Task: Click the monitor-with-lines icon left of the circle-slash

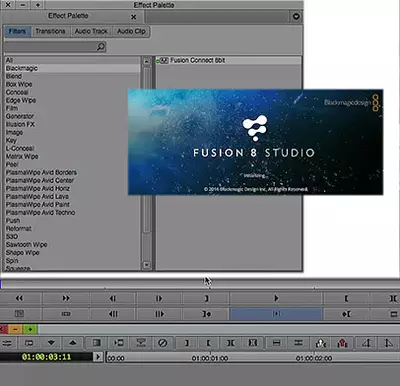Action: 141,343
